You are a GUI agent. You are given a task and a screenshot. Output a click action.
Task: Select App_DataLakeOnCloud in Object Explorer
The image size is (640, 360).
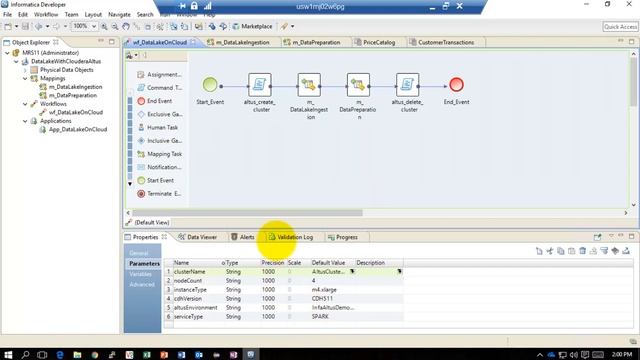click(73, 129)
